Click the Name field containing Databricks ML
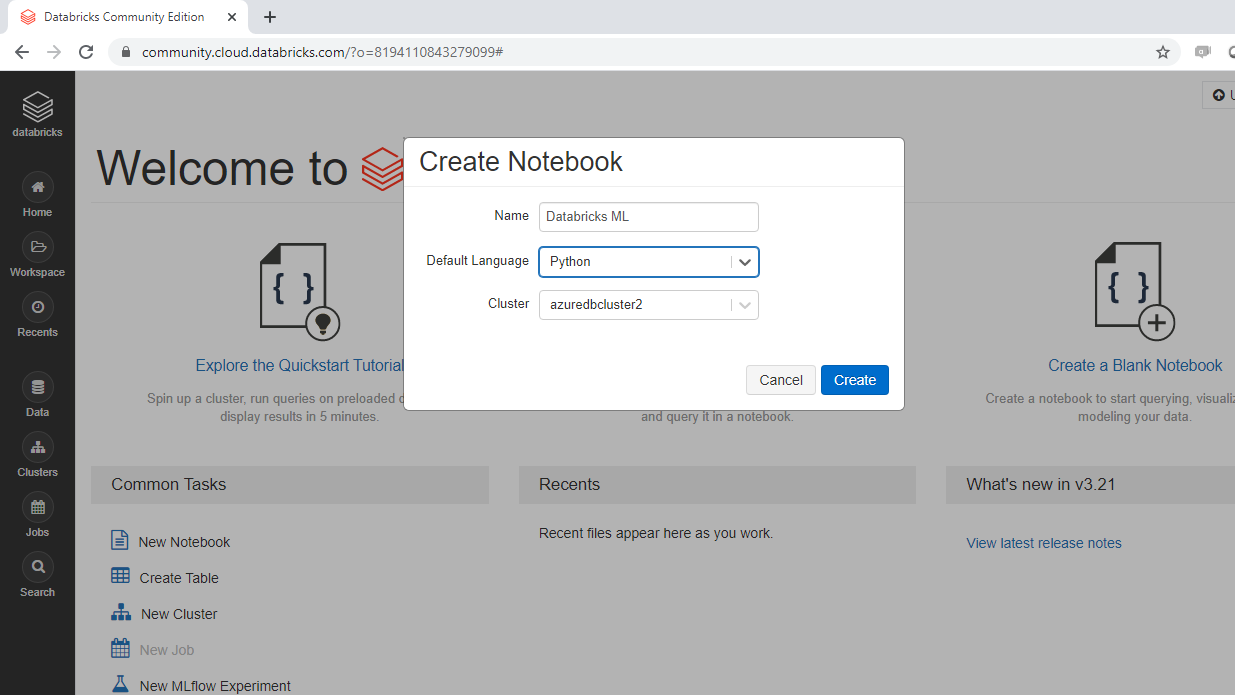The height and width of the screenshot is (695, 1235). tap(649, 216)
